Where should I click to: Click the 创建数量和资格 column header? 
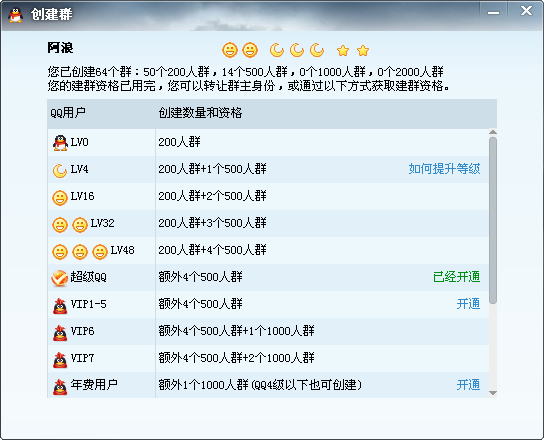click(x=200, y=113)
